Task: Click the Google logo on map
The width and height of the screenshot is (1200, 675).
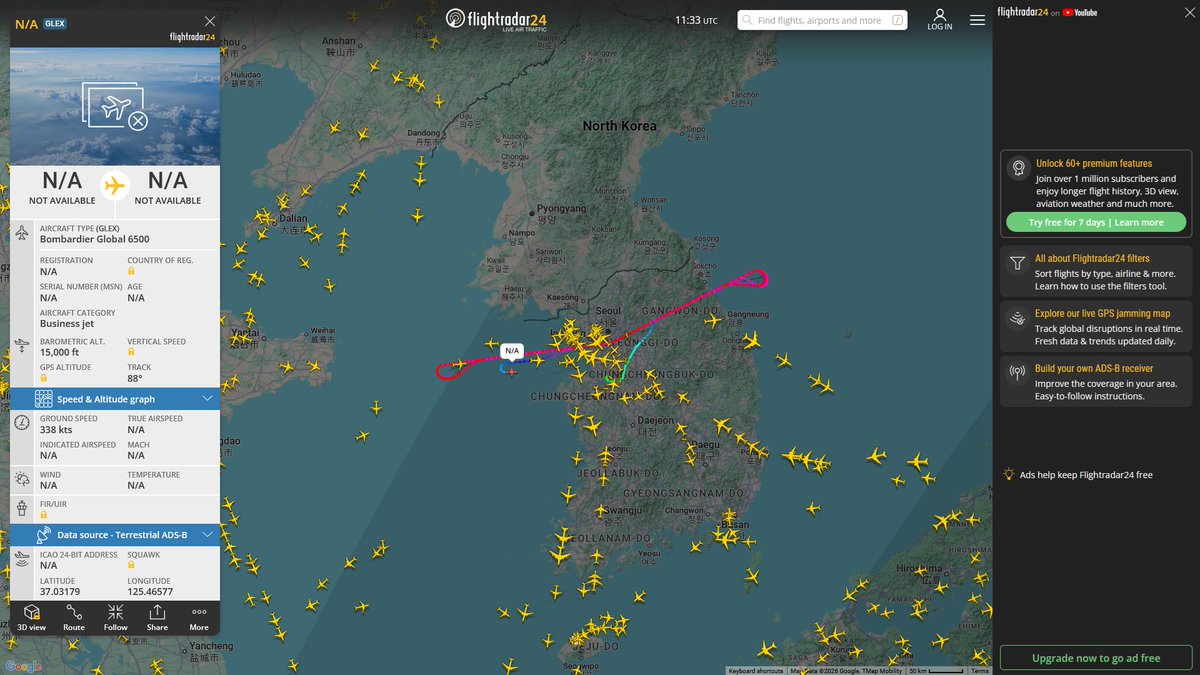Action: point(22,666)
